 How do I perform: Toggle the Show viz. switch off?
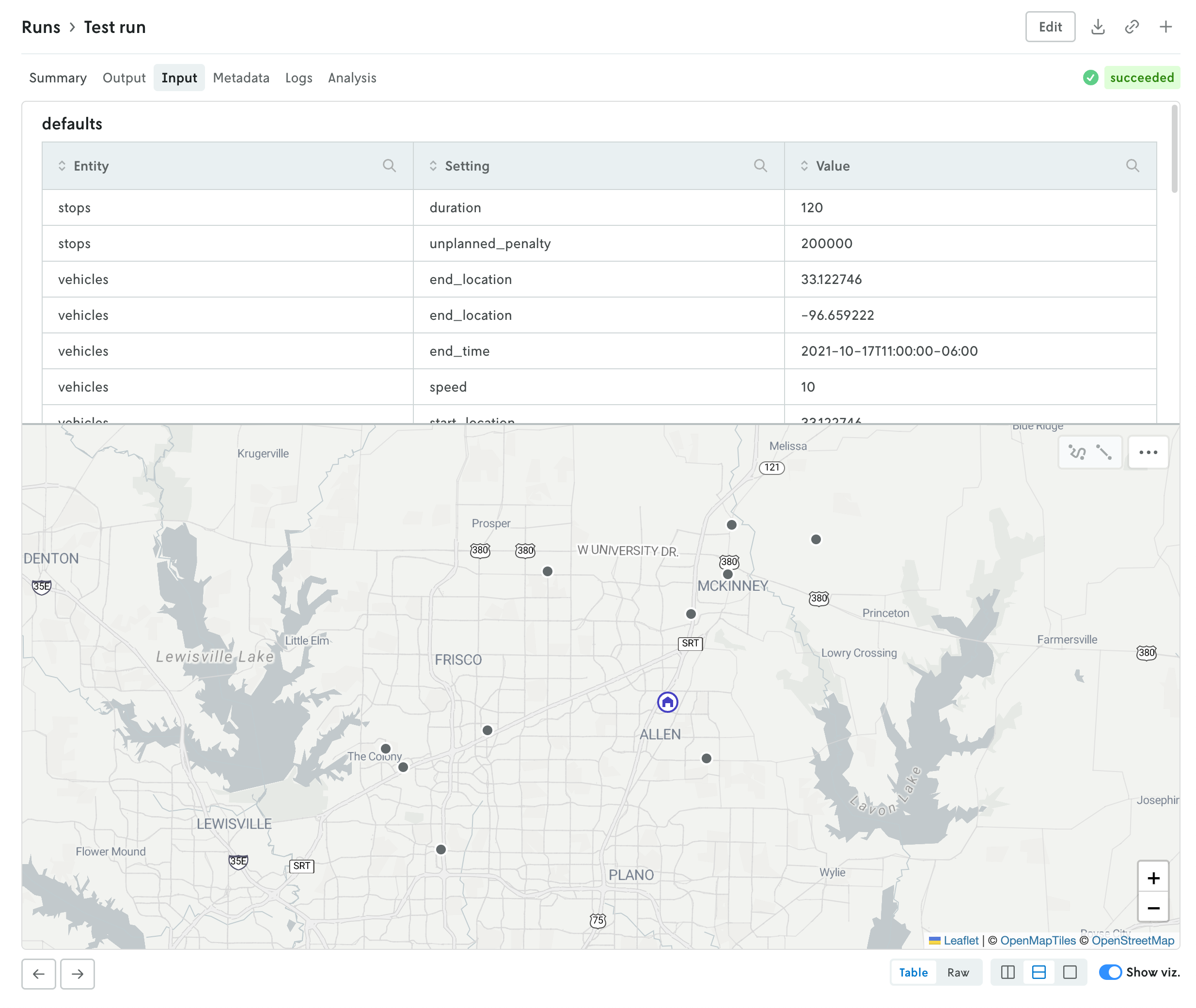[1110, 972]
